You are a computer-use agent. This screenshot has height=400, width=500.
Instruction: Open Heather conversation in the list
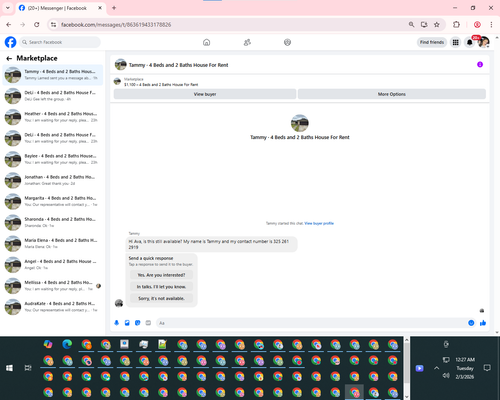53,117
